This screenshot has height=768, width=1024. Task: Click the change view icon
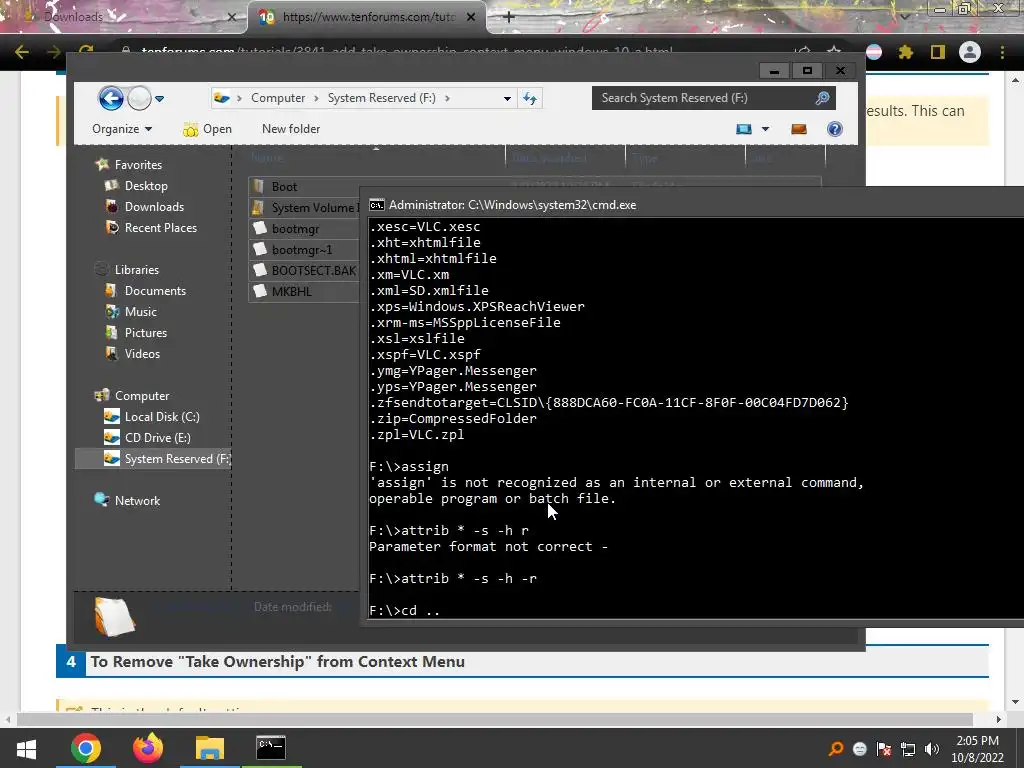[x=744, y=129]
